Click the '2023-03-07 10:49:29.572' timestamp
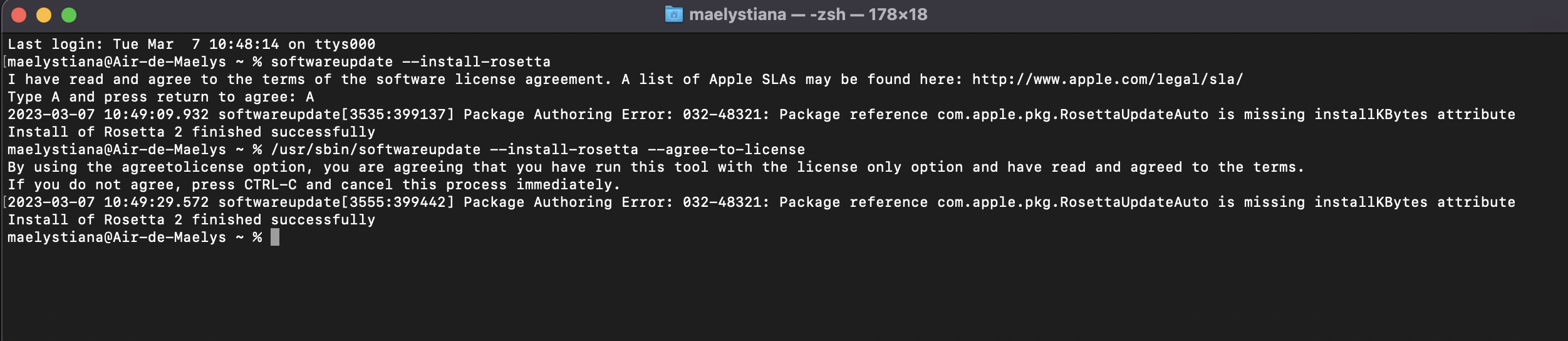Screen dimensions: 1568x341 (x=108, y=202)
